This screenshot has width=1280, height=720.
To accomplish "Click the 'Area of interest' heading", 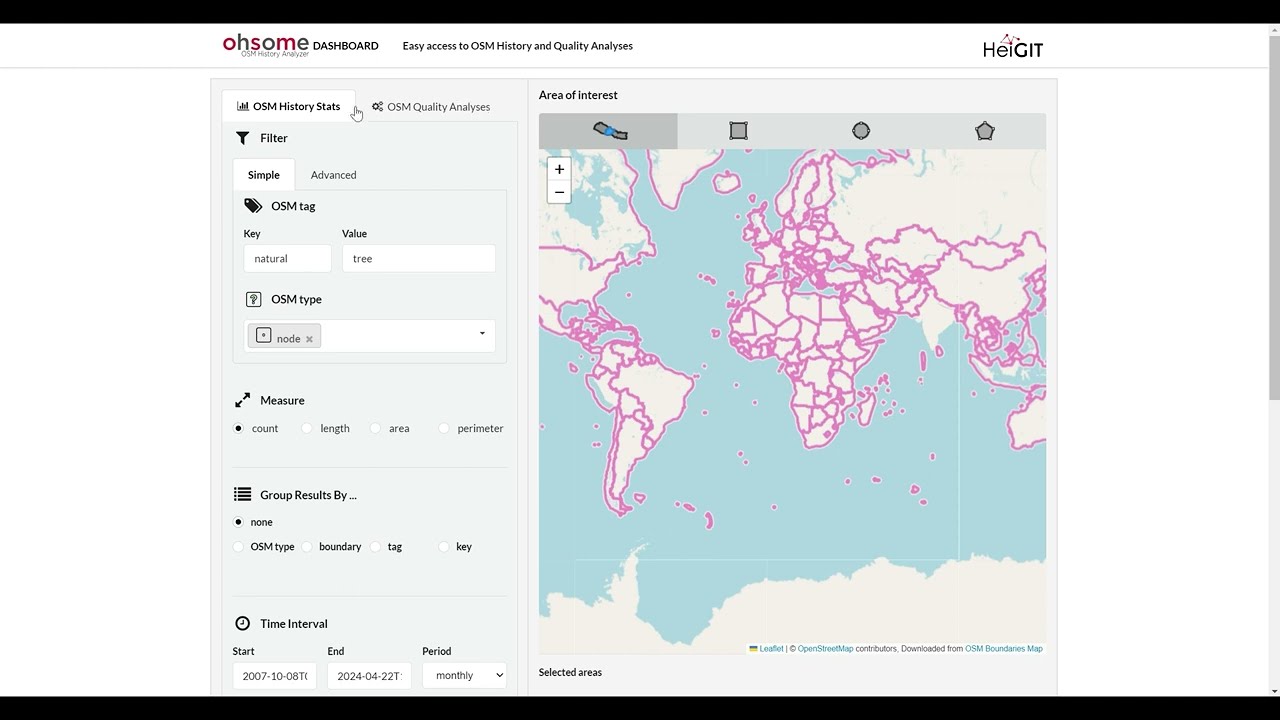I will (578, 95).
